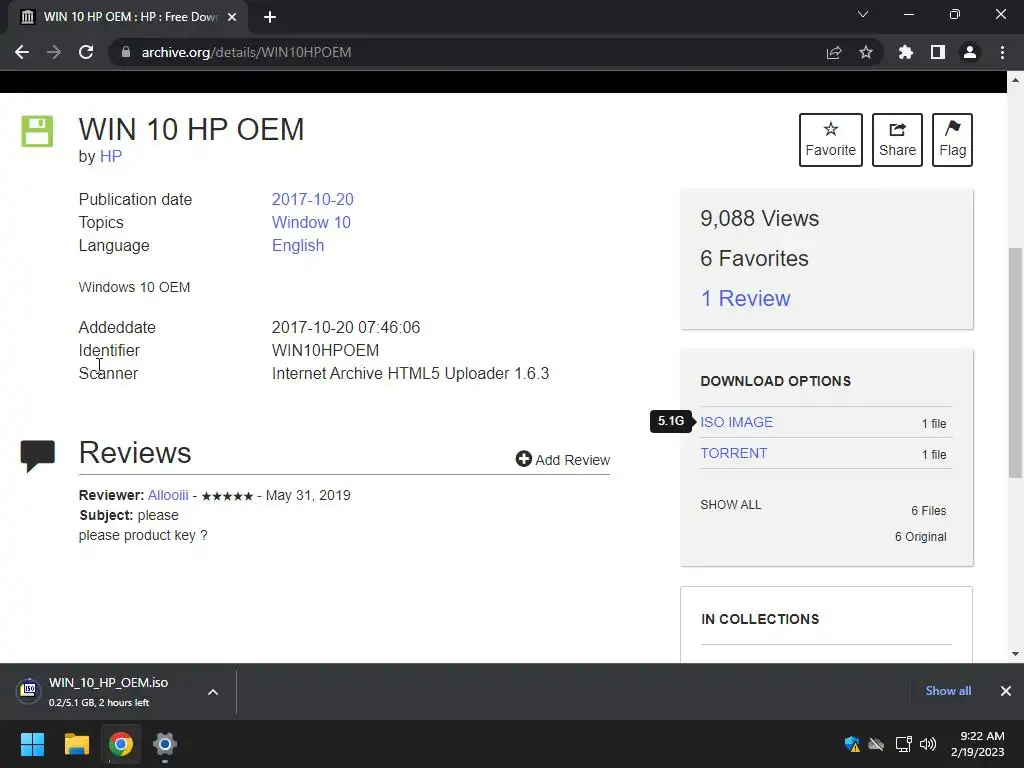The image size is (1024, 768).
Task: Click the WIN 10 HP OEM page title
Action: click(x=191, y=129)
